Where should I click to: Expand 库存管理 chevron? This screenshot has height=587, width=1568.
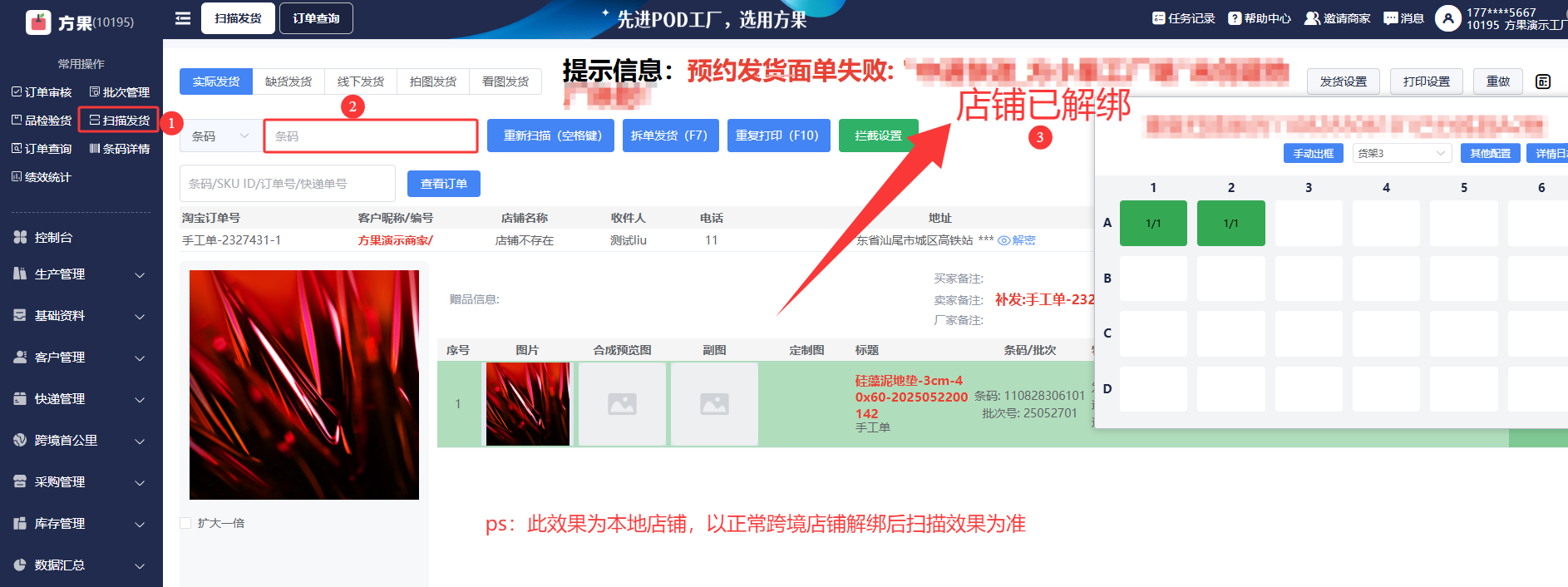pyautogui.click(x=140, y=525)
